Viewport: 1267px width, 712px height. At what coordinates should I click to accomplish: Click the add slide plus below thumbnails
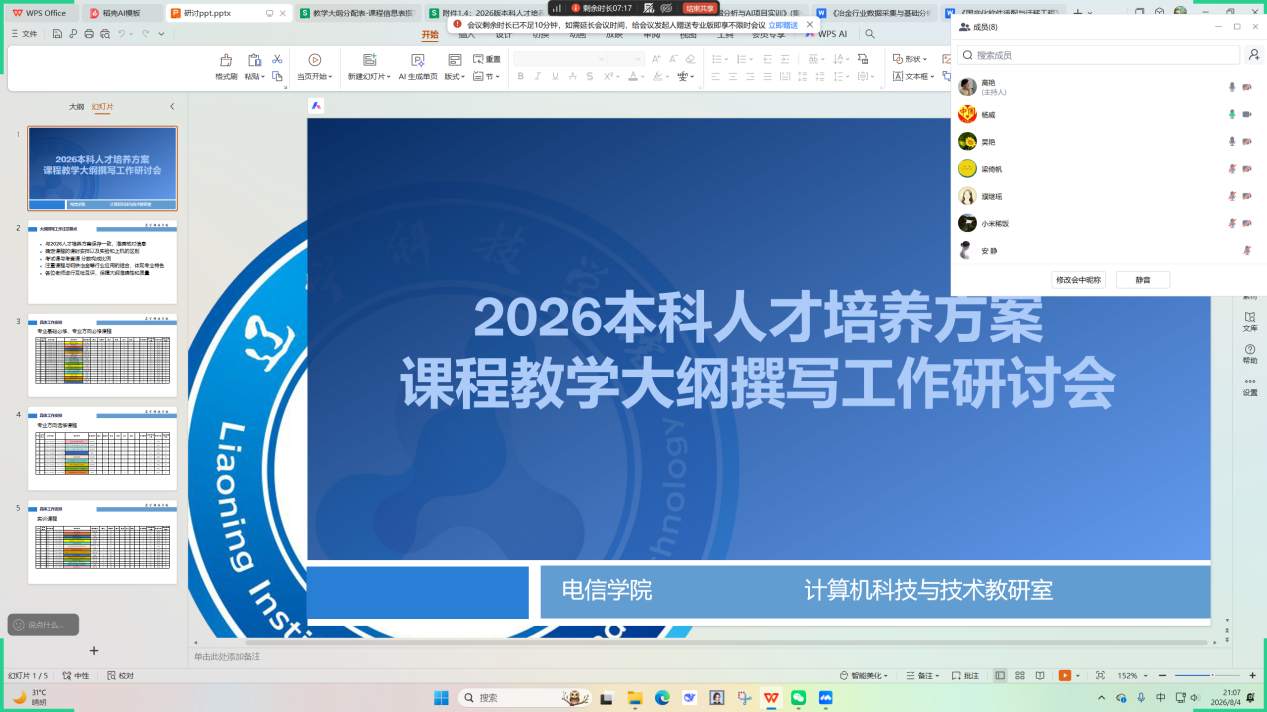coord(95,651)
